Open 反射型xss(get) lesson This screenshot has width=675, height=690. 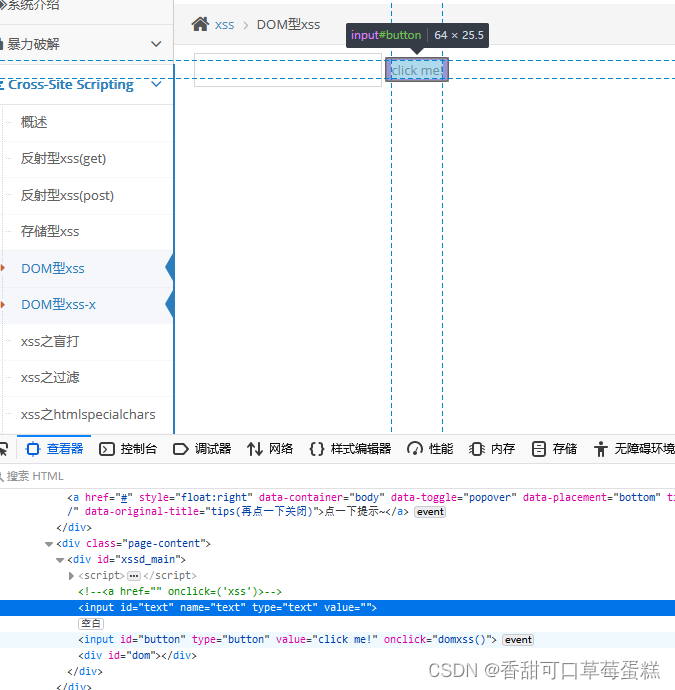pos(63,158)
